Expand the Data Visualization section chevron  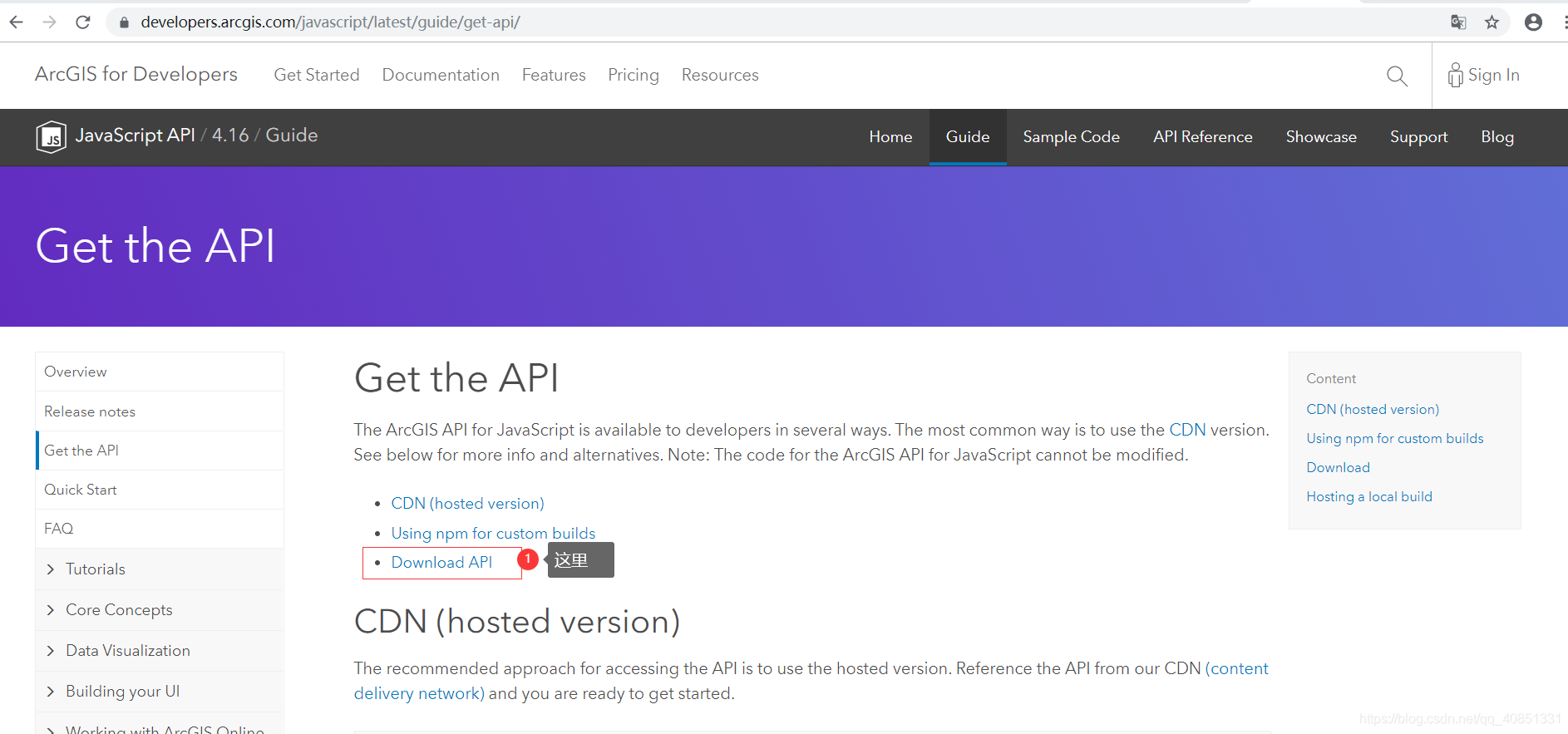click(x=51, y=651)
